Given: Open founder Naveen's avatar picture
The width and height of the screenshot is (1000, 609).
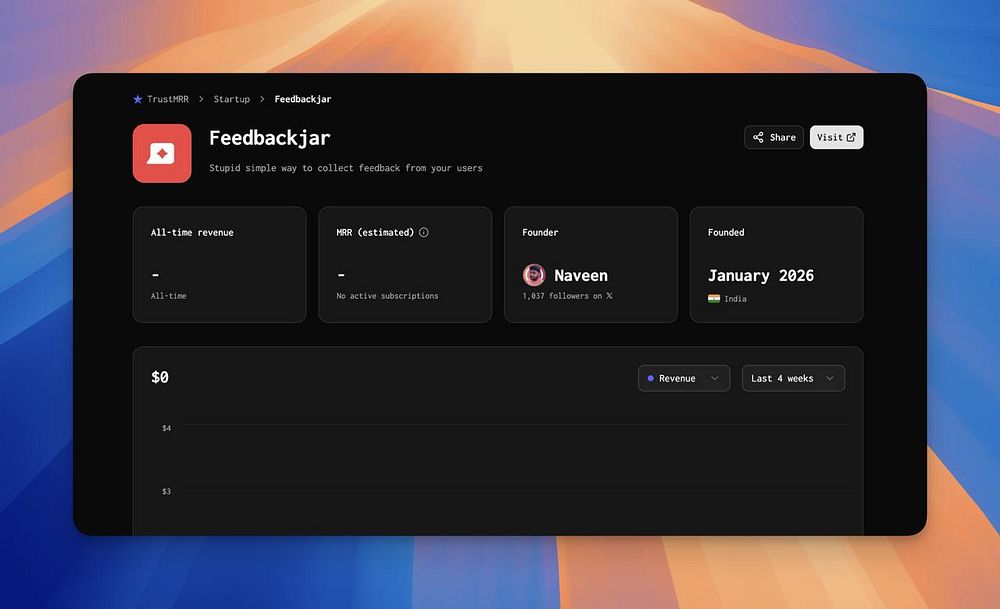Looking at the screenshot, I should [534, 275].
